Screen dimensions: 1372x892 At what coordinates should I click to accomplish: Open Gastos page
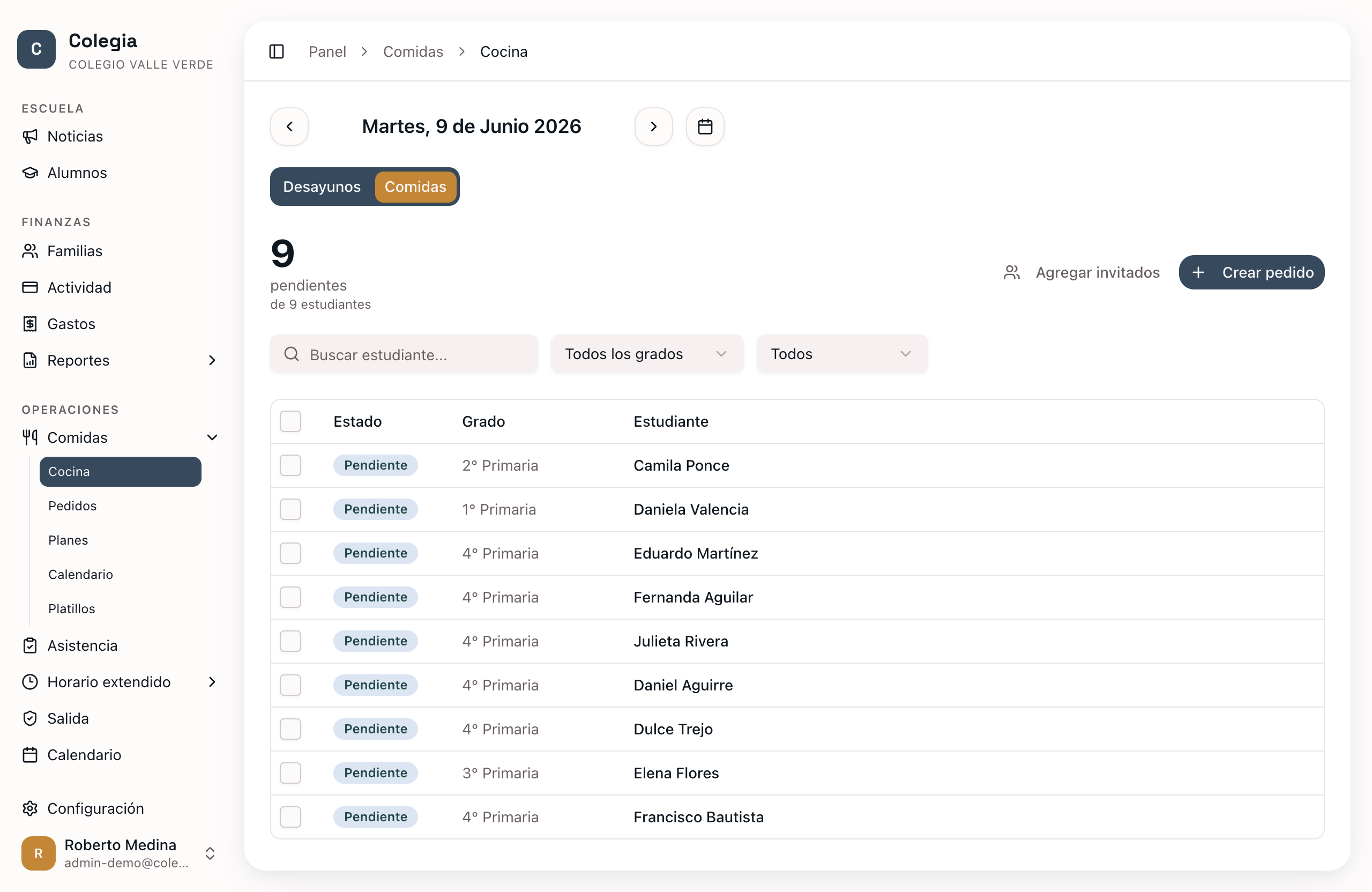point(71,323)
